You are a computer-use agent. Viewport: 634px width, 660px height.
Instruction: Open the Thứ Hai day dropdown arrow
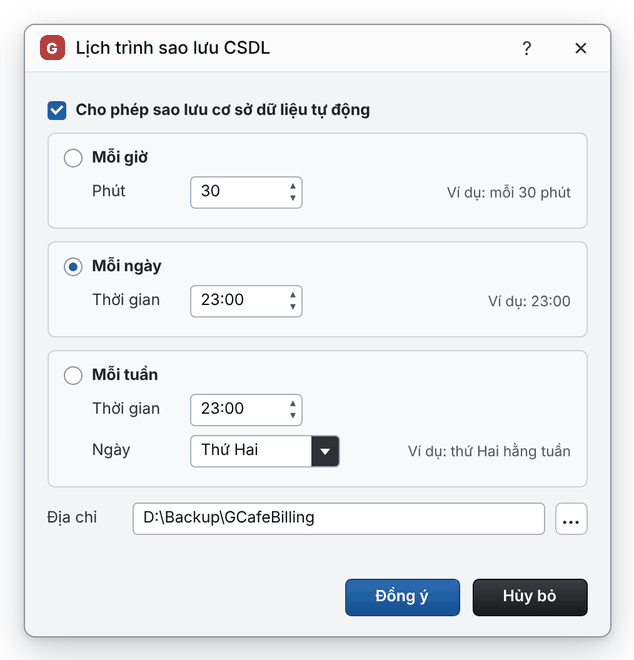click(325, 451)
